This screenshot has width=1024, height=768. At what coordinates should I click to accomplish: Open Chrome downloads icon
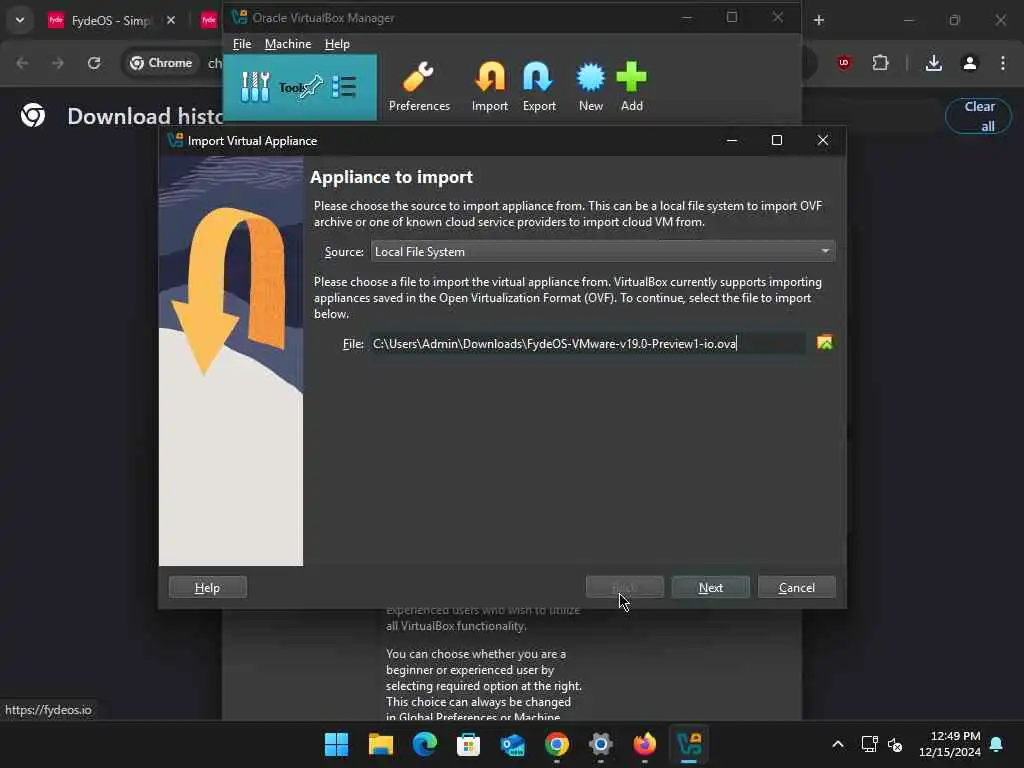(933, 63)
